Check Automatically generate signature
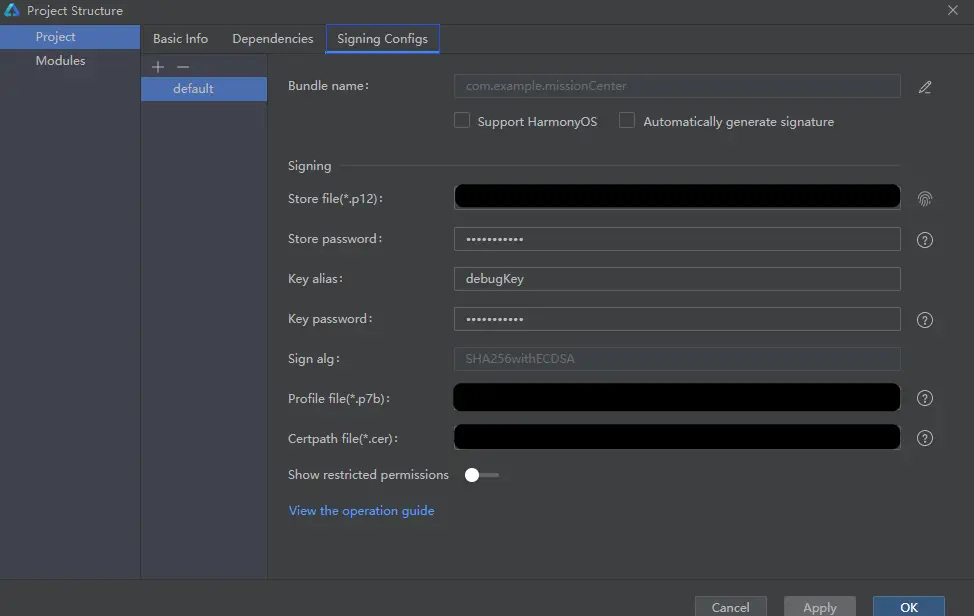This screenshot has width=974, height=616. click(627, 121)
